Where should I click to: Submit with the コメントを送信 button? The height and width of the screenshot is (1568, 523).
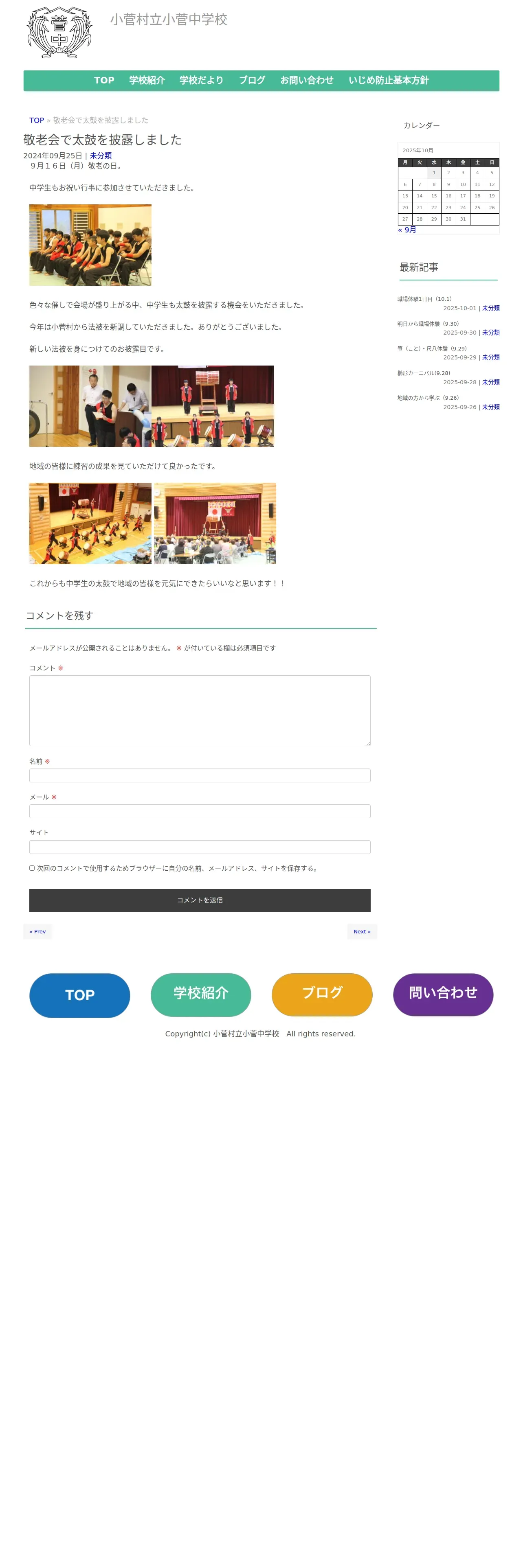tap(200, 900)
